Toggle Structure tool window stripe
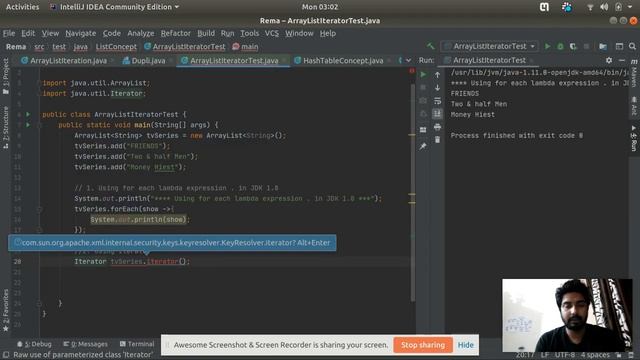 pyautogui.click(x=6, y=127)
